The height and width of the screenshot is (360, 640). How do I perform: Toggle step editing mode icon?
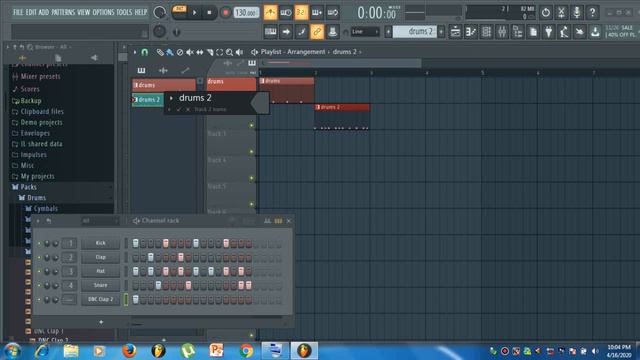coord(302,31)
